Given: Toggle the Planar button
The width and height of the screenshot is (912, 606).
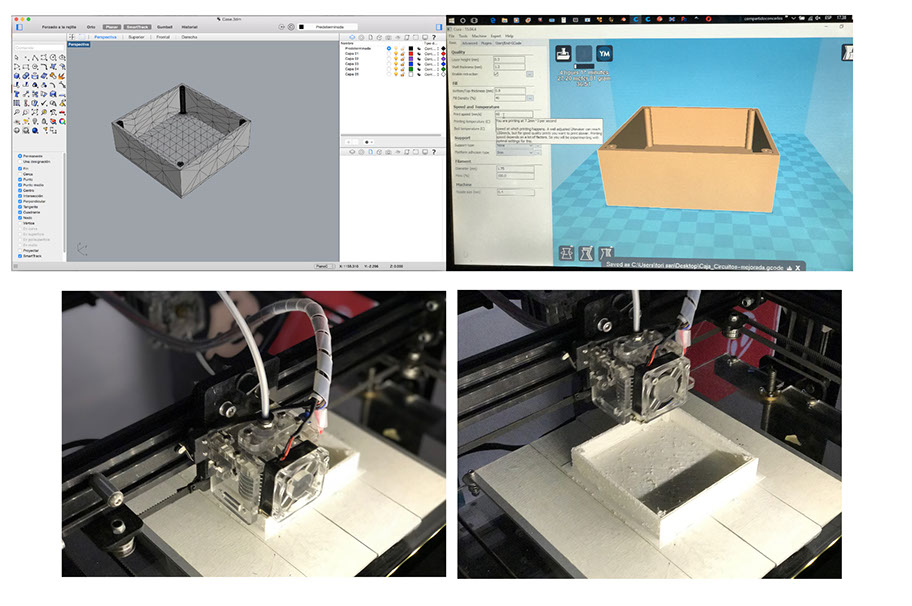Looking at the screenshot, I should point(112,27).
